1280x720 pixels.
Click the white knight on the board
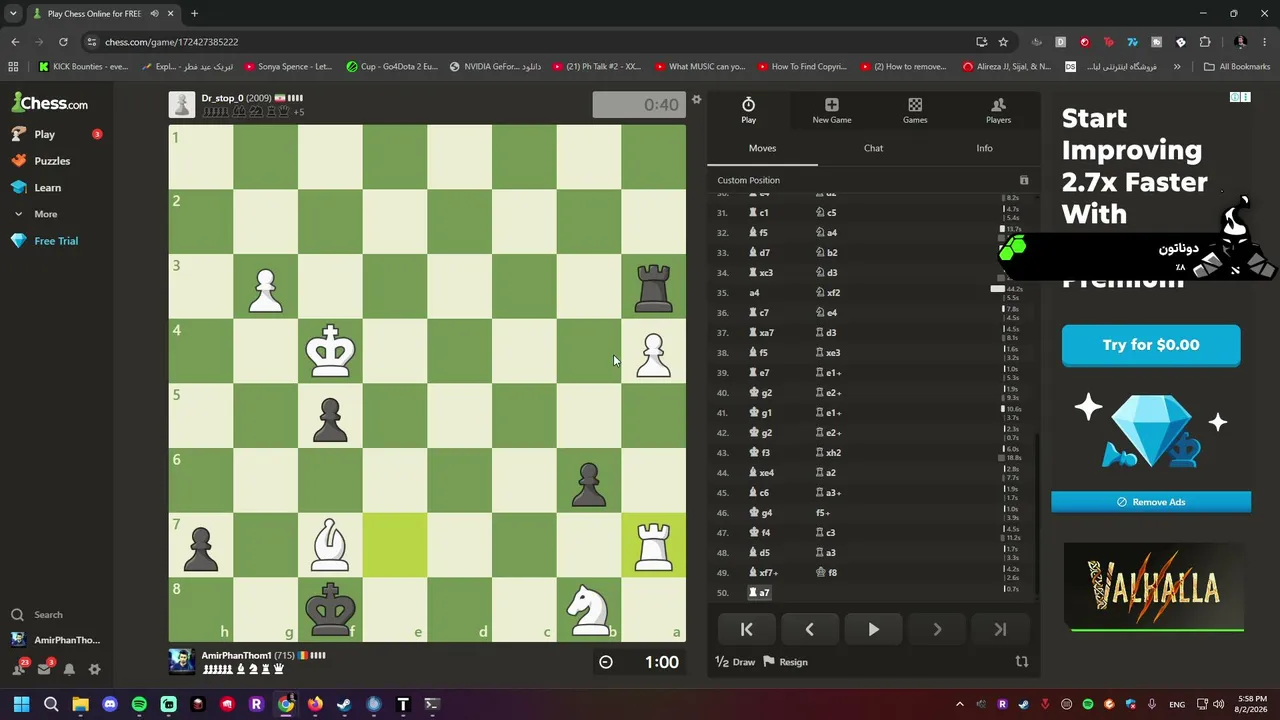pos(589,609)
